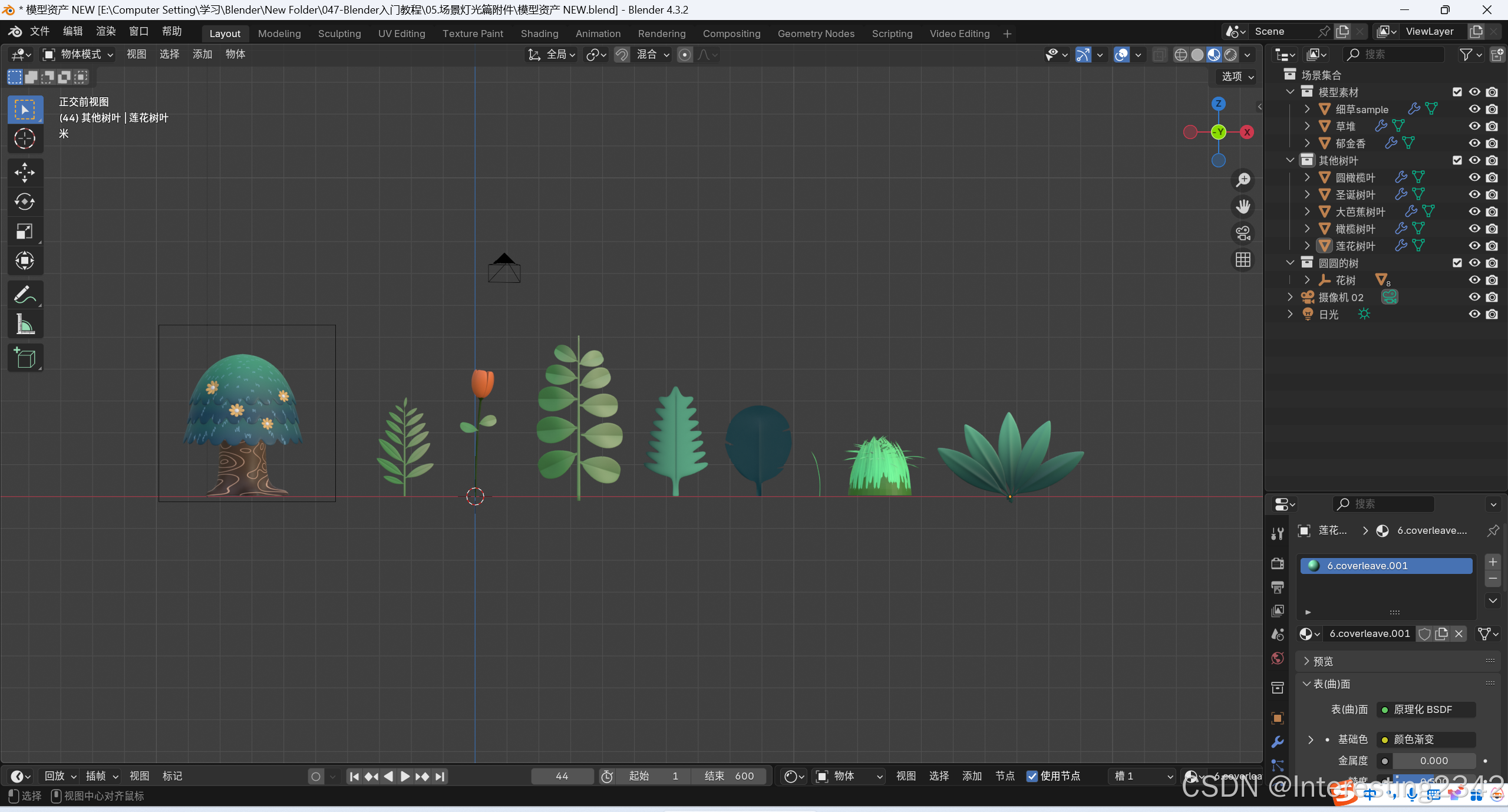The image size is (1508, 812).
Task: Activate the Rotate tool
Action: [25, 202]
